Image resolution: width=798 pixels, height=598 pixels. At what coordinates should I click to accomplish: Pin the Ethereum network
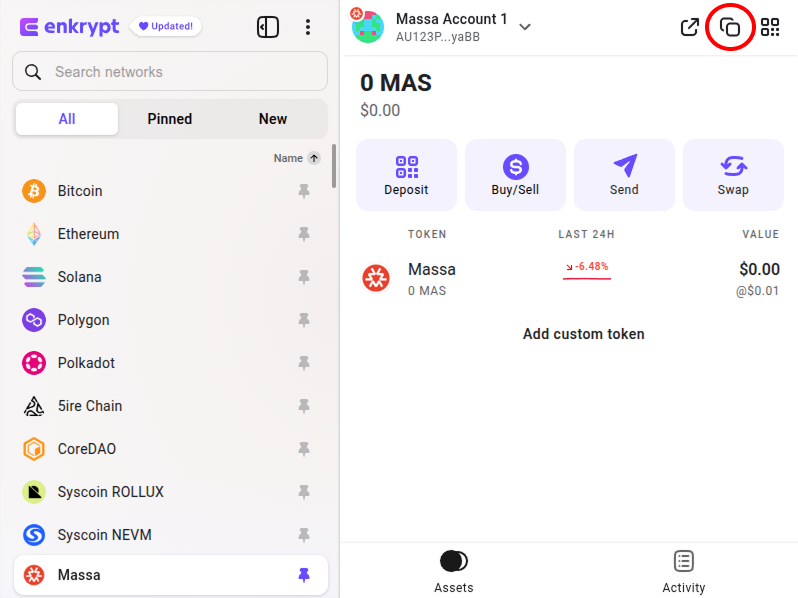pyautogui.click(x=304, y=234)
